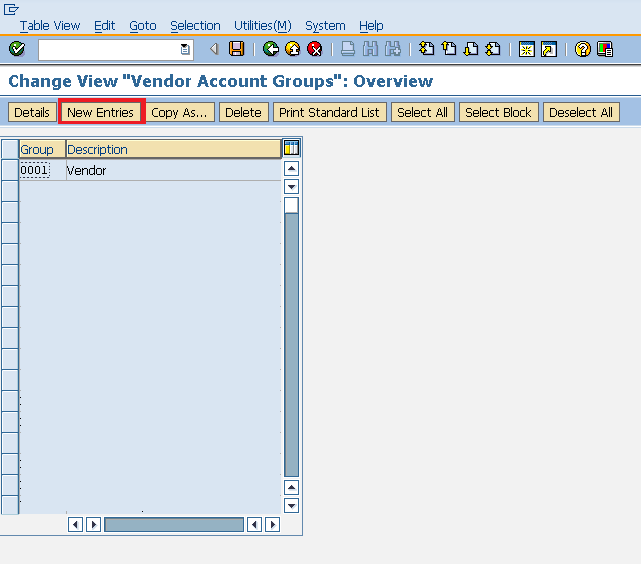Select row 0001 using row selector
This screenshot has width=641, height=564.
tap(10, 170)
